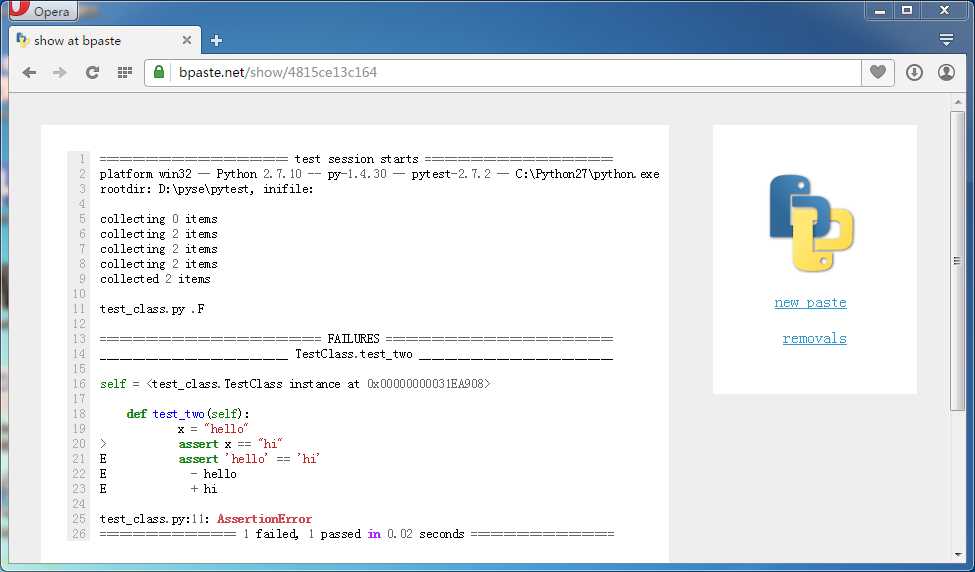
Task: Open the 'removals' link
Action: 815,339
